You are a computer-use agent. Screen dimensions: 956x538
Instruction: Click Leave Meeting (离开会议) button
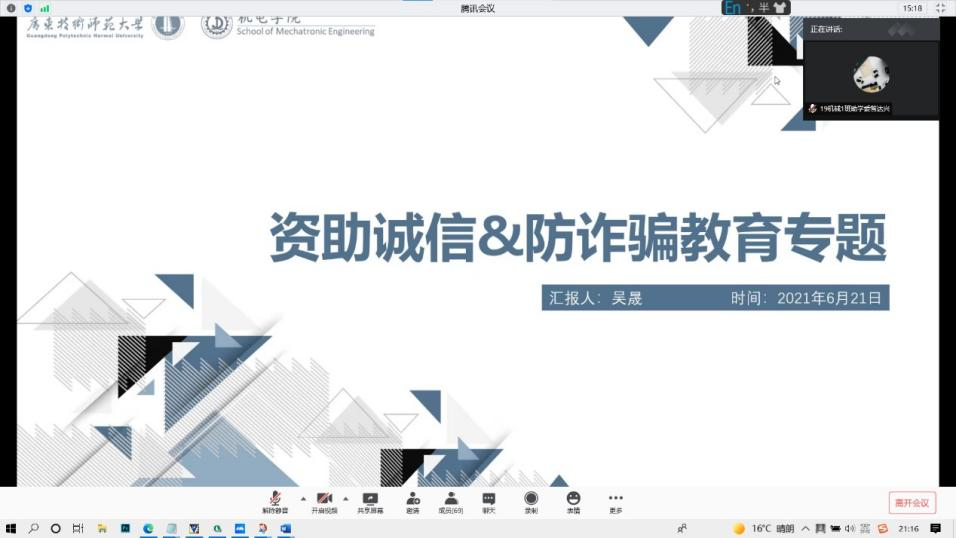tap(912, 502)
